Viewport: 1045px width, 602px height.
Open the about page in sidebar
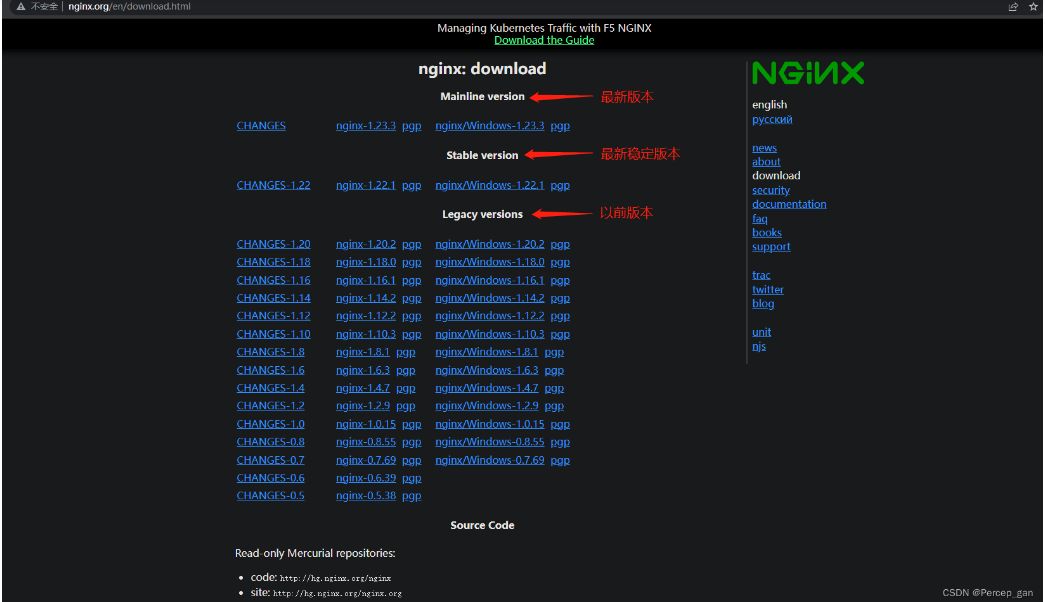[x=766, y=162]
